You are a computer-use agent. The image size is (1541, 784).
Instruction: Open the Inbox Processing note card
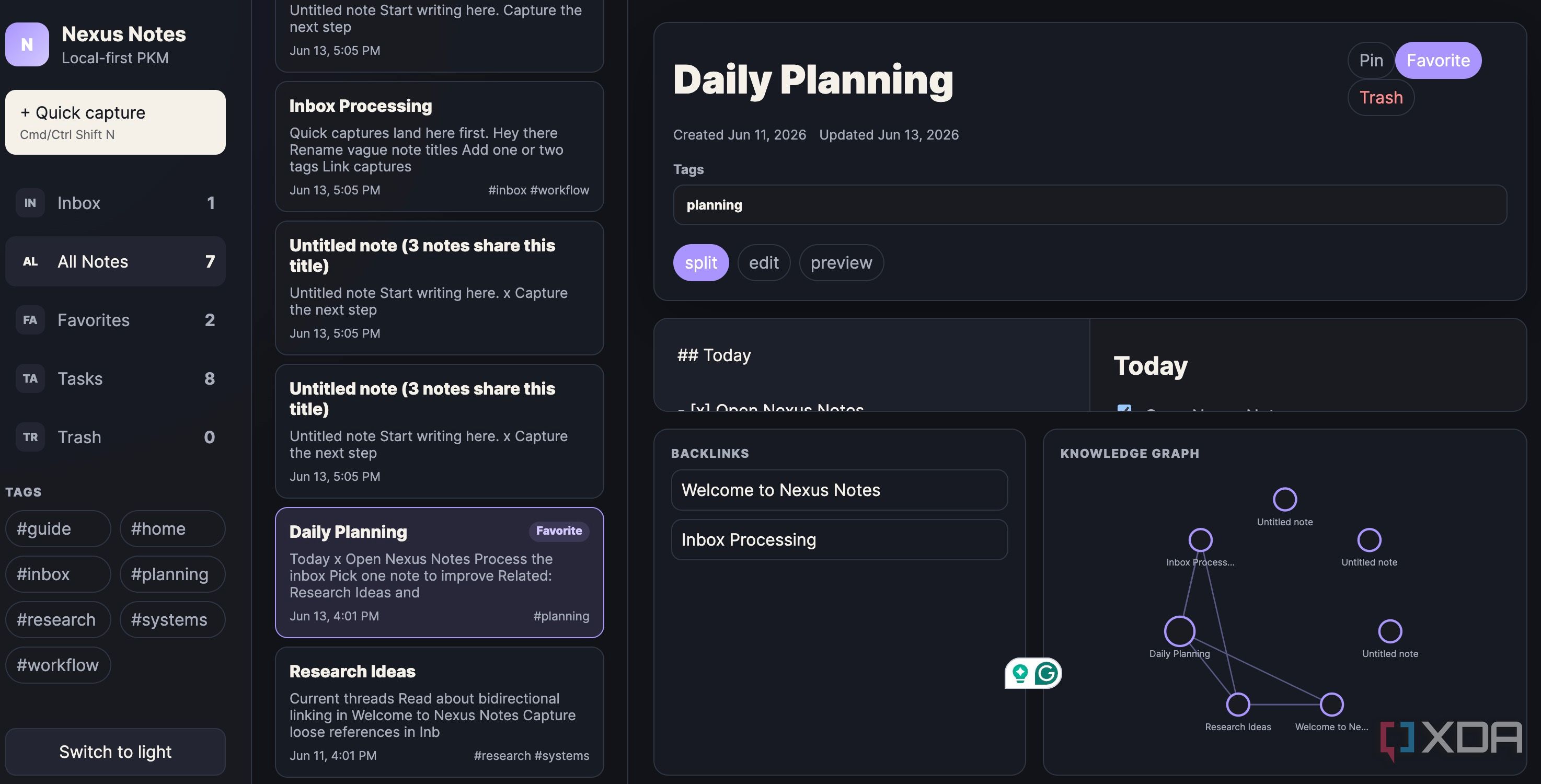(439, 146)
